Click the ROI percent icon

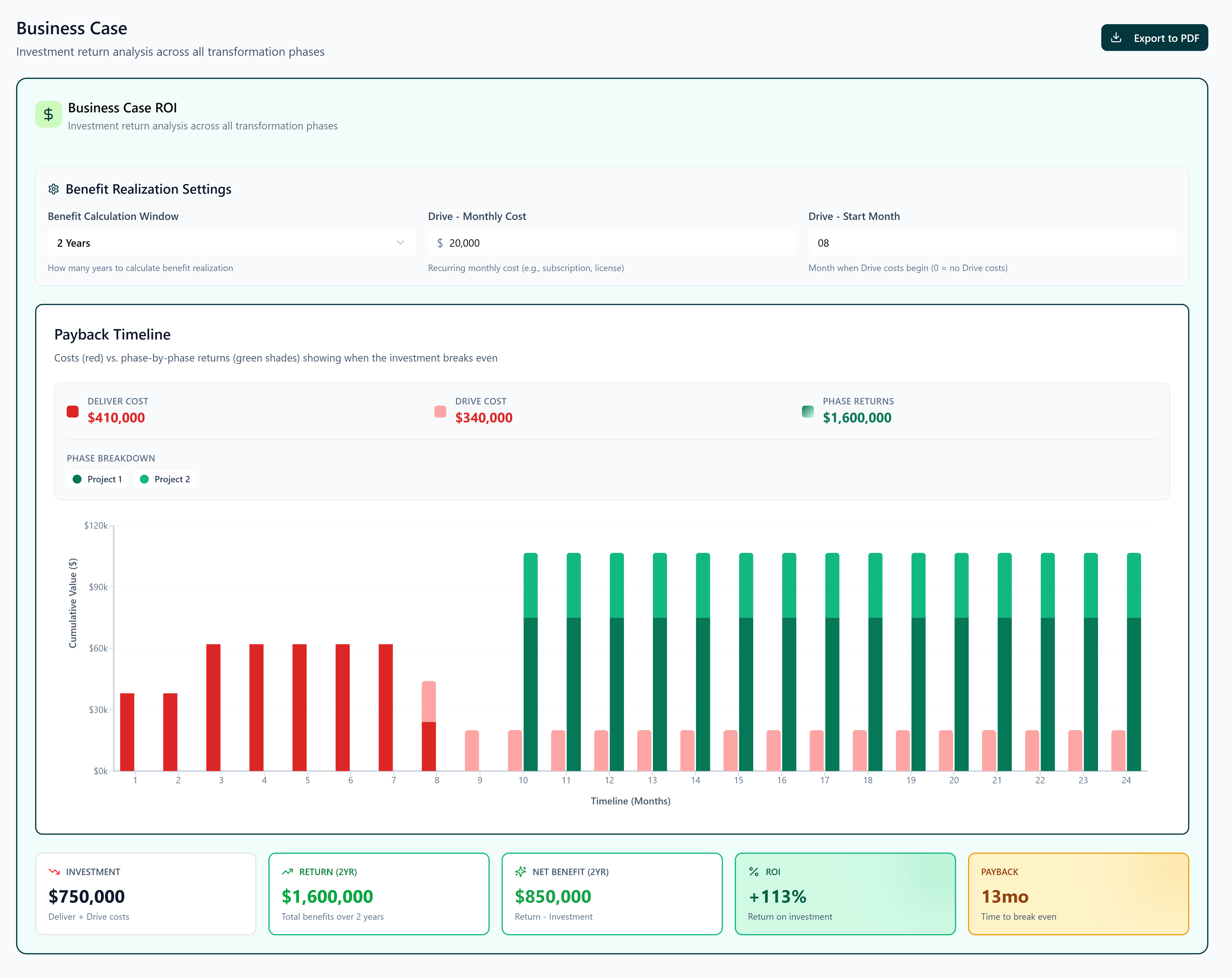754,872
